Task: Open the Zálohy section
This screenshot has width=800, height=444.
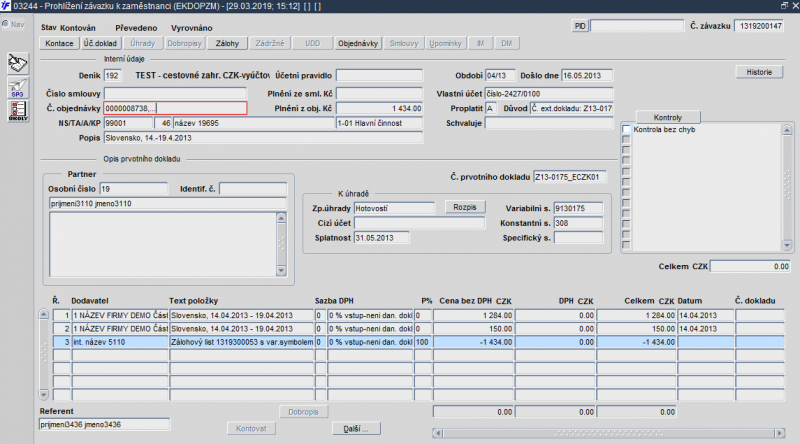Action: (x=227, y=44)
